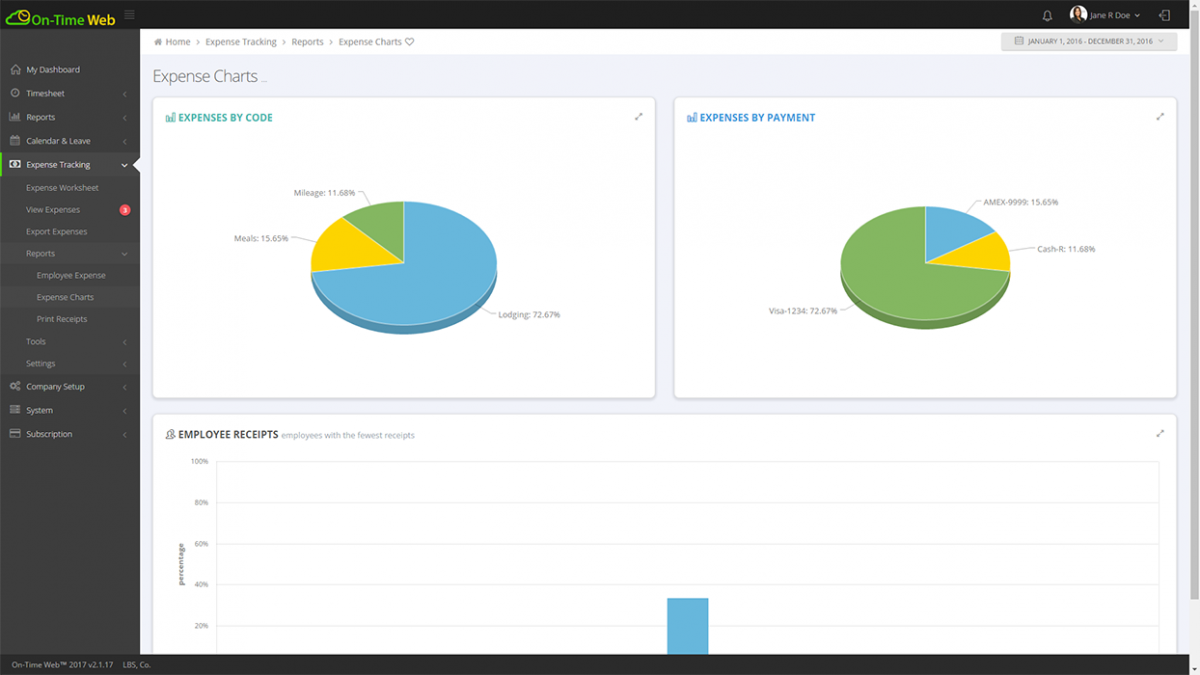Viewport: 1200px width, 675px height.
Task: Collapse the Reports submenu chevron under Expense Tracking
Action: [x=124, y=254]
